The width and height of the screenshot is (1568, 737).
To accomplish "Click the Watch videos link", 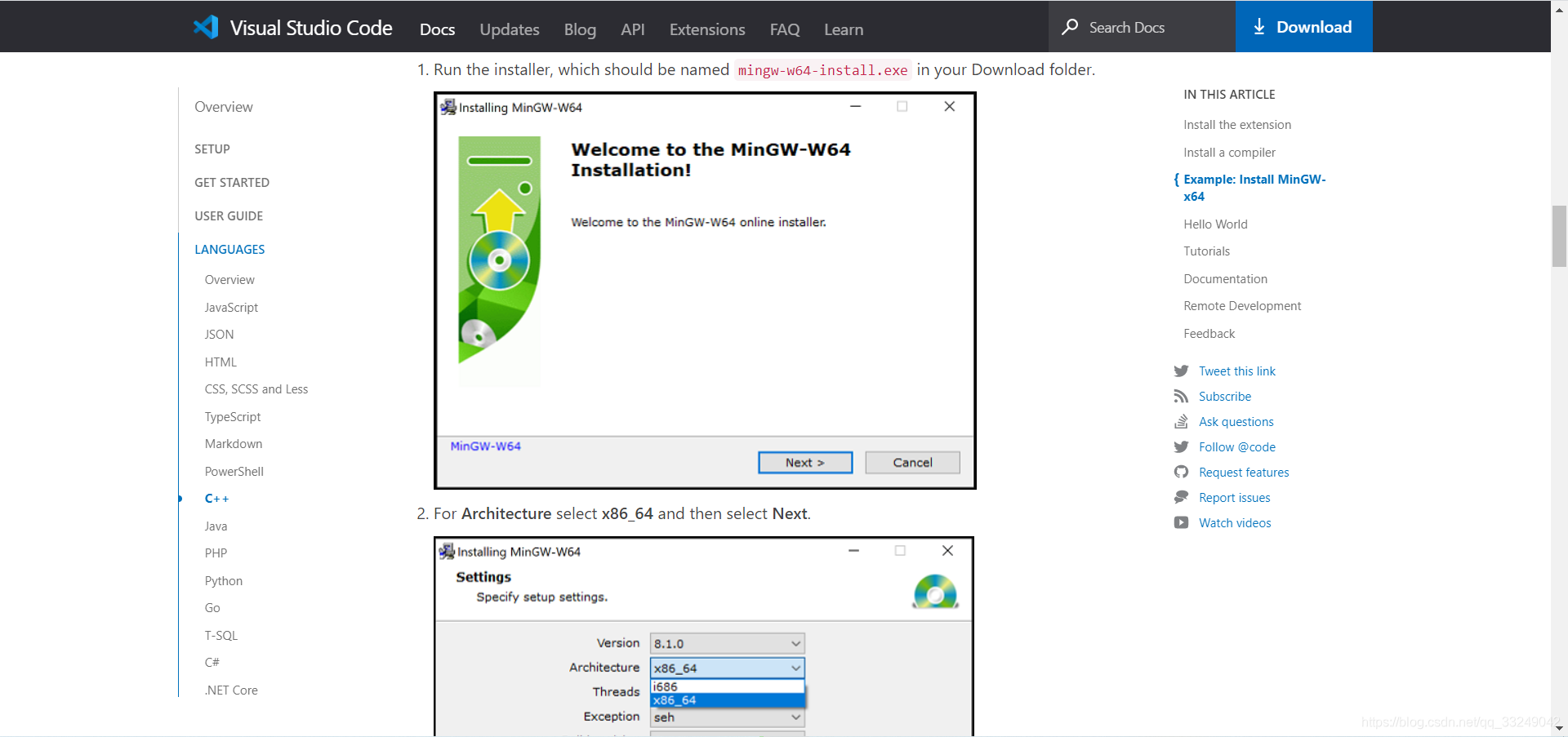I will click(x=1235, y=523).
